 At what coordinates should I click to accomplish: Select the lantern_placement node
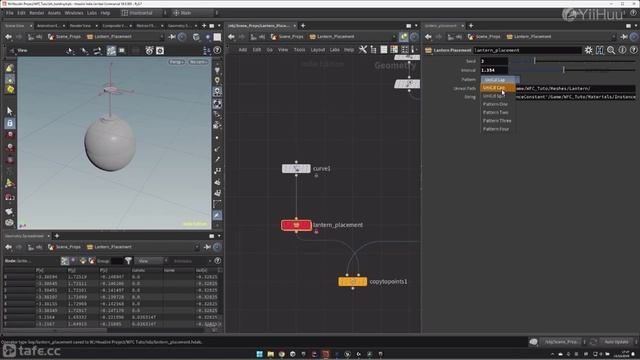tap(296, 225)
